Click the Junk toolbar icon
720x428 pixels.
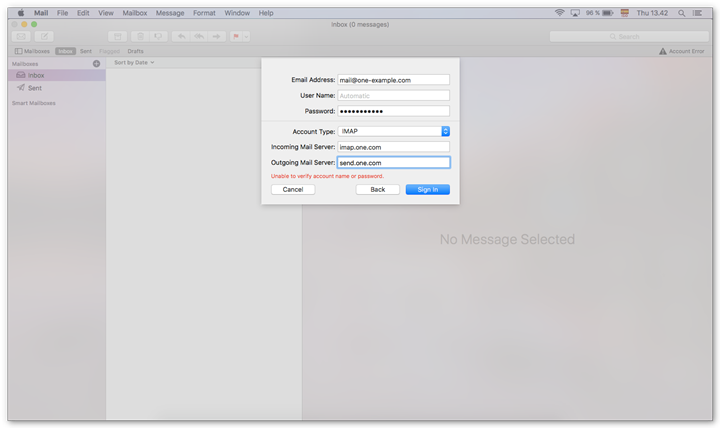tap(157, 36)
